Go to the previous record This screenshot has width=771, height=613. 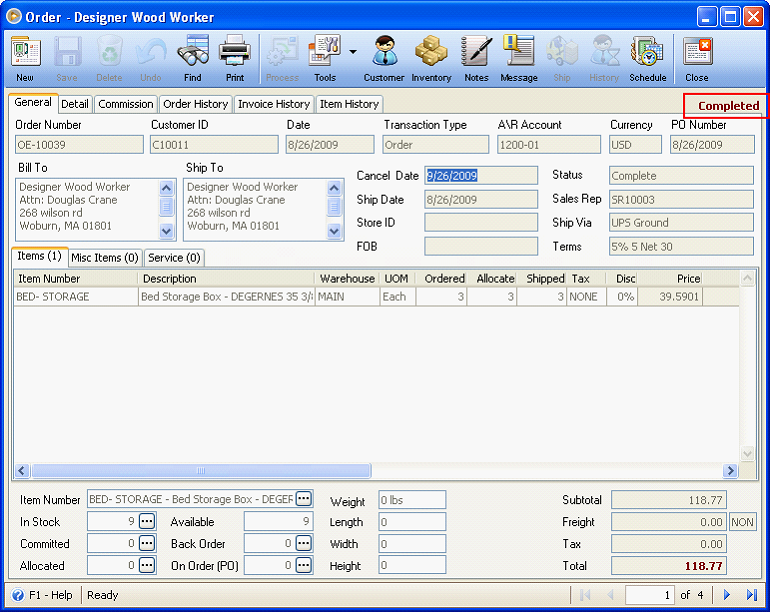[610, 595]
